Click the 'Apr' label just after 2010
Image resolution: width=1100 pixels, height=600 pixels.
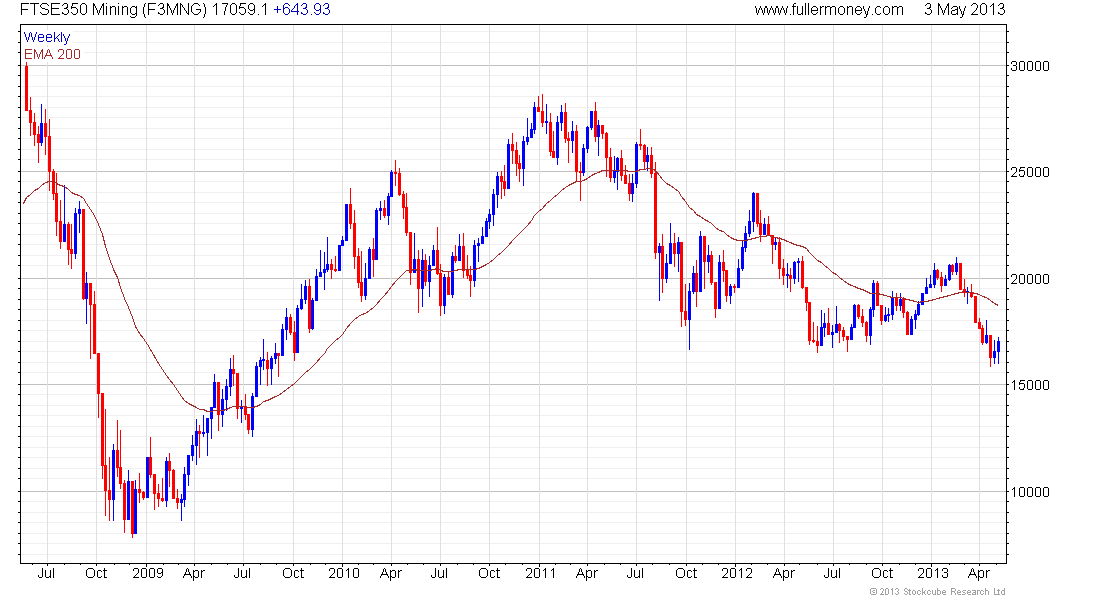point(391,573)
